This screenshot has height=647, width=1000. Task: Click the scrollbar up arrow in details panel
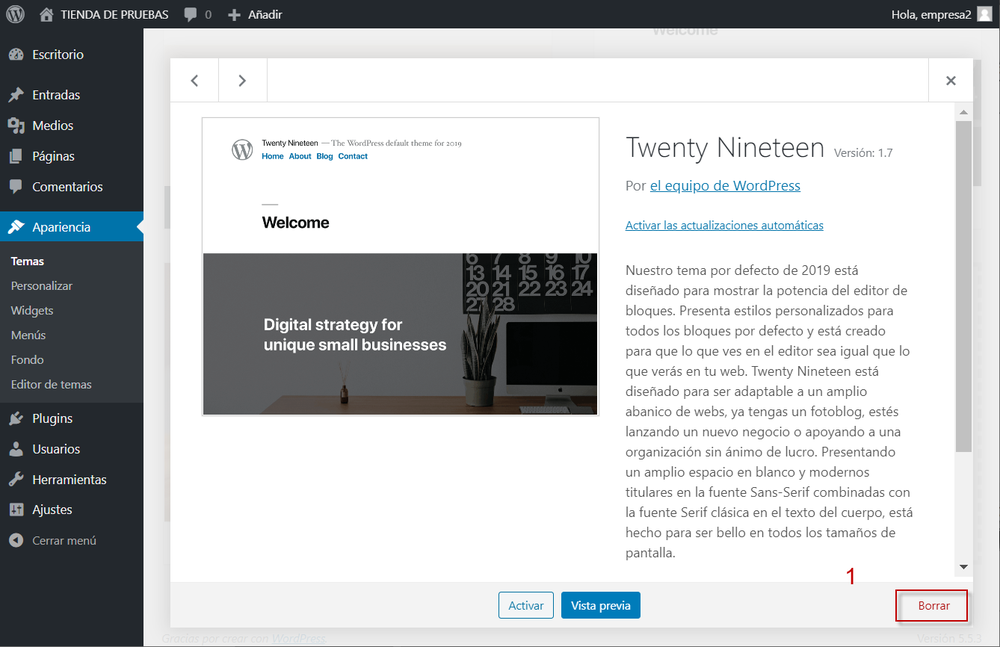(964, 112)
